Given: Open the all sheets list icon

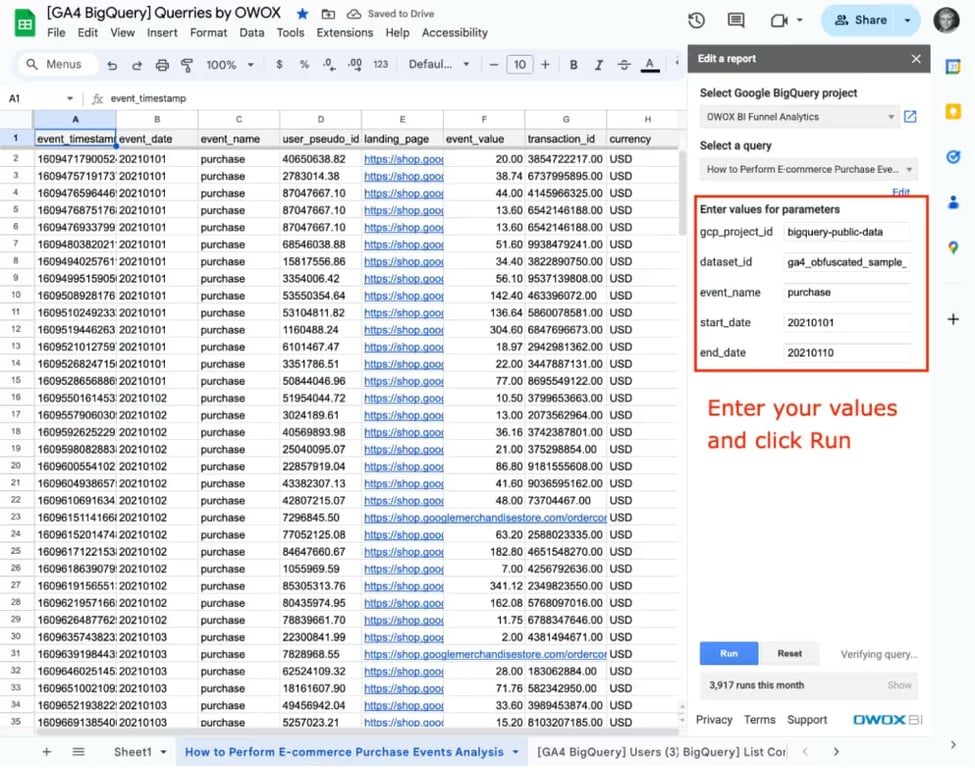Looking at the screenshot, I should [x=78, y=751].
